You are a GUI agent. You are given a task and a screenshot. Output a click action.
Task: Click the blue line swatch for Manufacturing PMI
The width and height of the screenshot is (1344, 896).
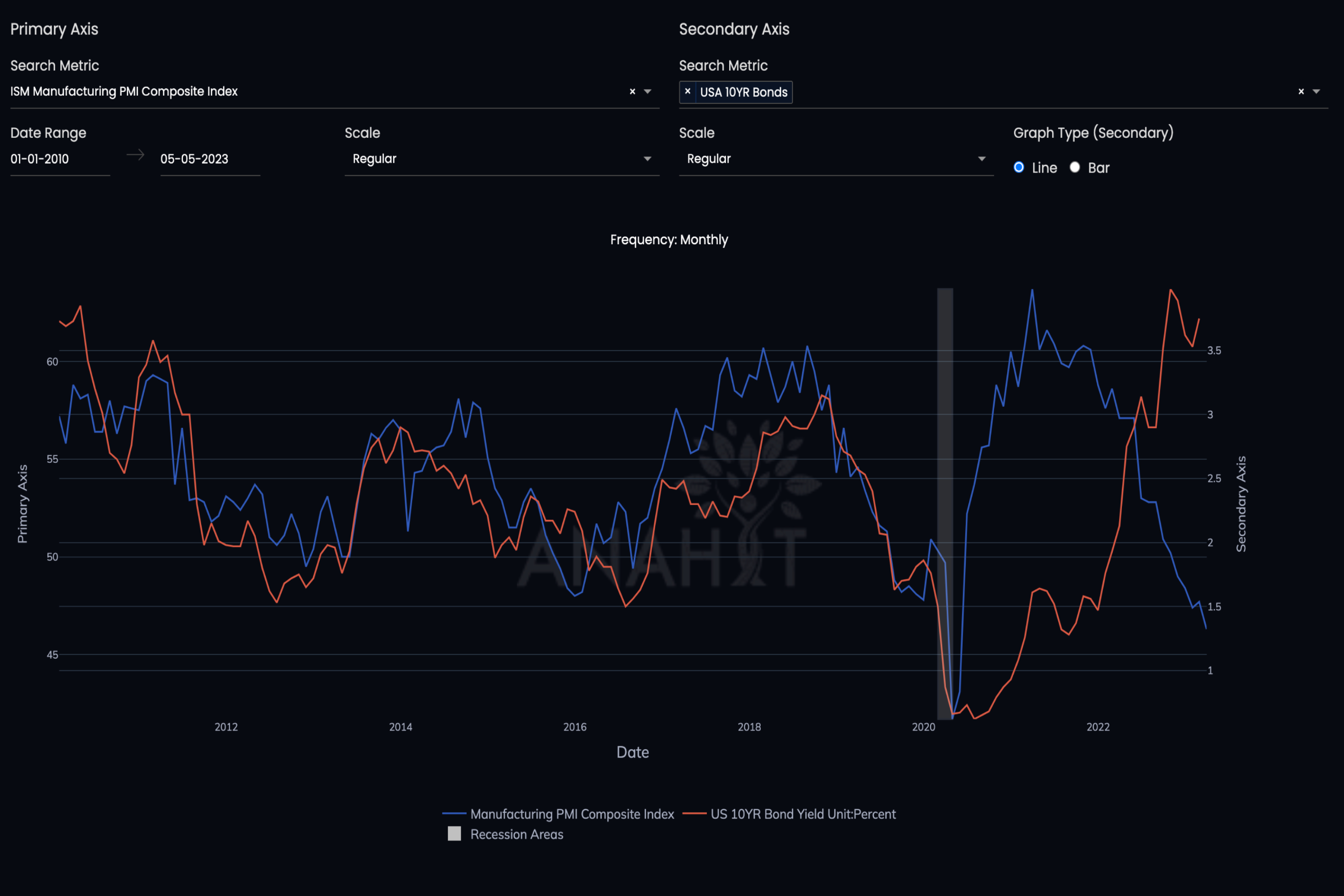pos(455,814)
